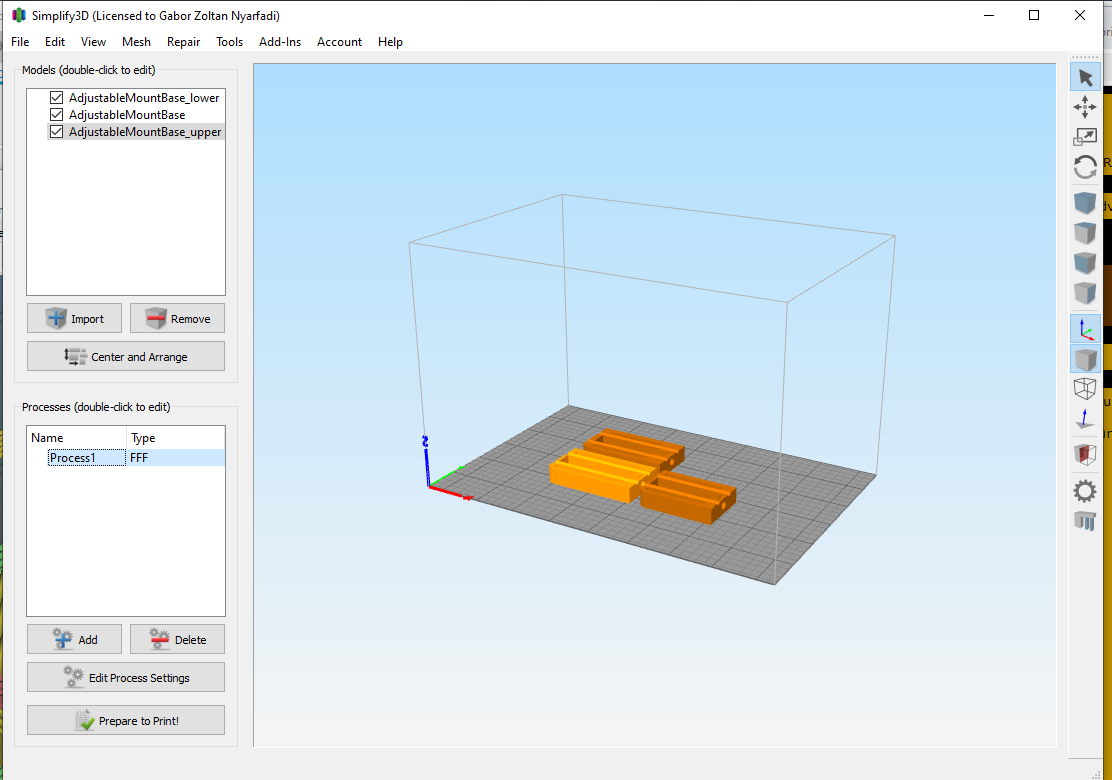Open the Add-Ins menu
The image size is (1112, 780).
[279, 42]
